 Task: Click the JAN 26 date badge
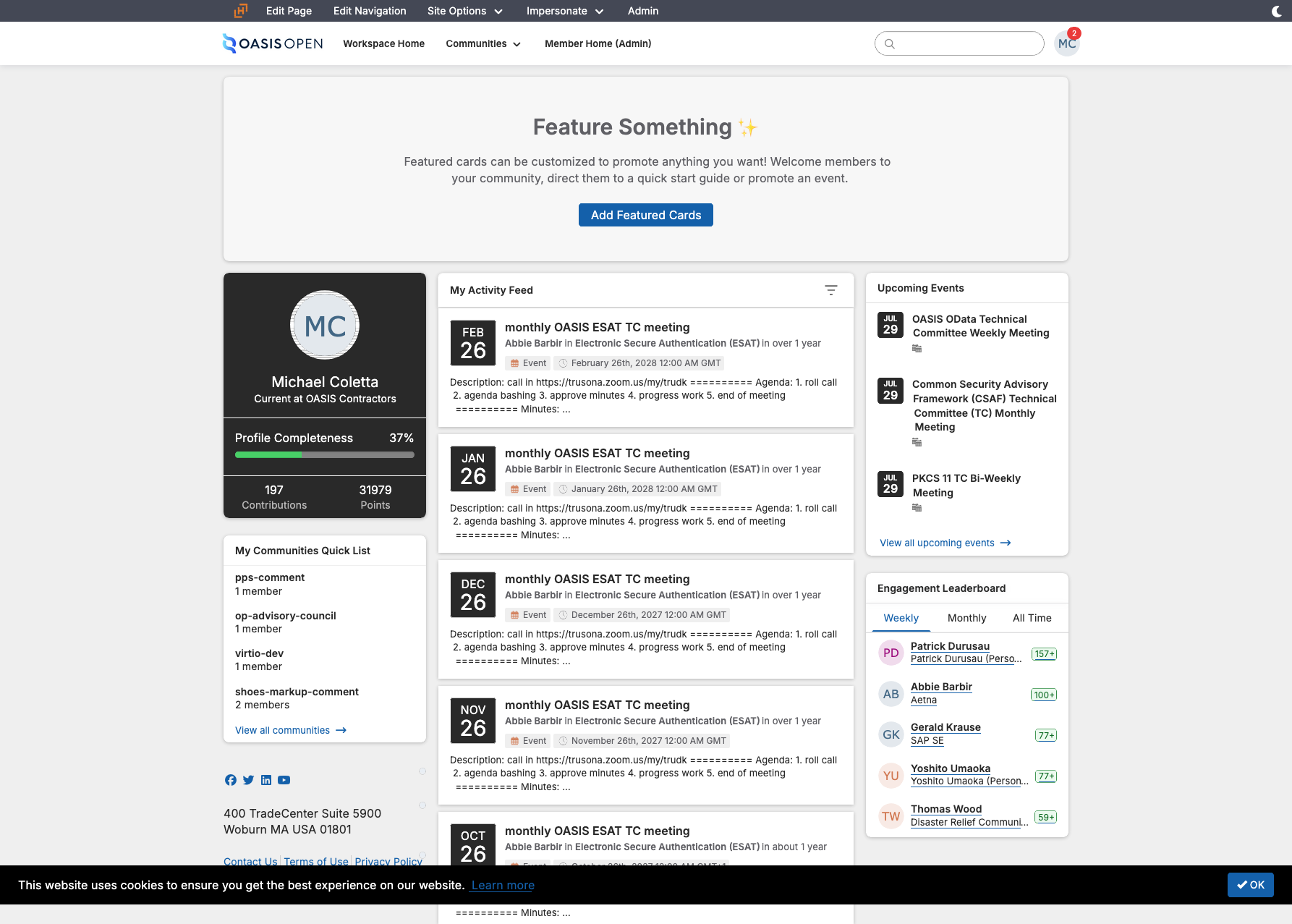pyautogui.click(x=473, y=469)
